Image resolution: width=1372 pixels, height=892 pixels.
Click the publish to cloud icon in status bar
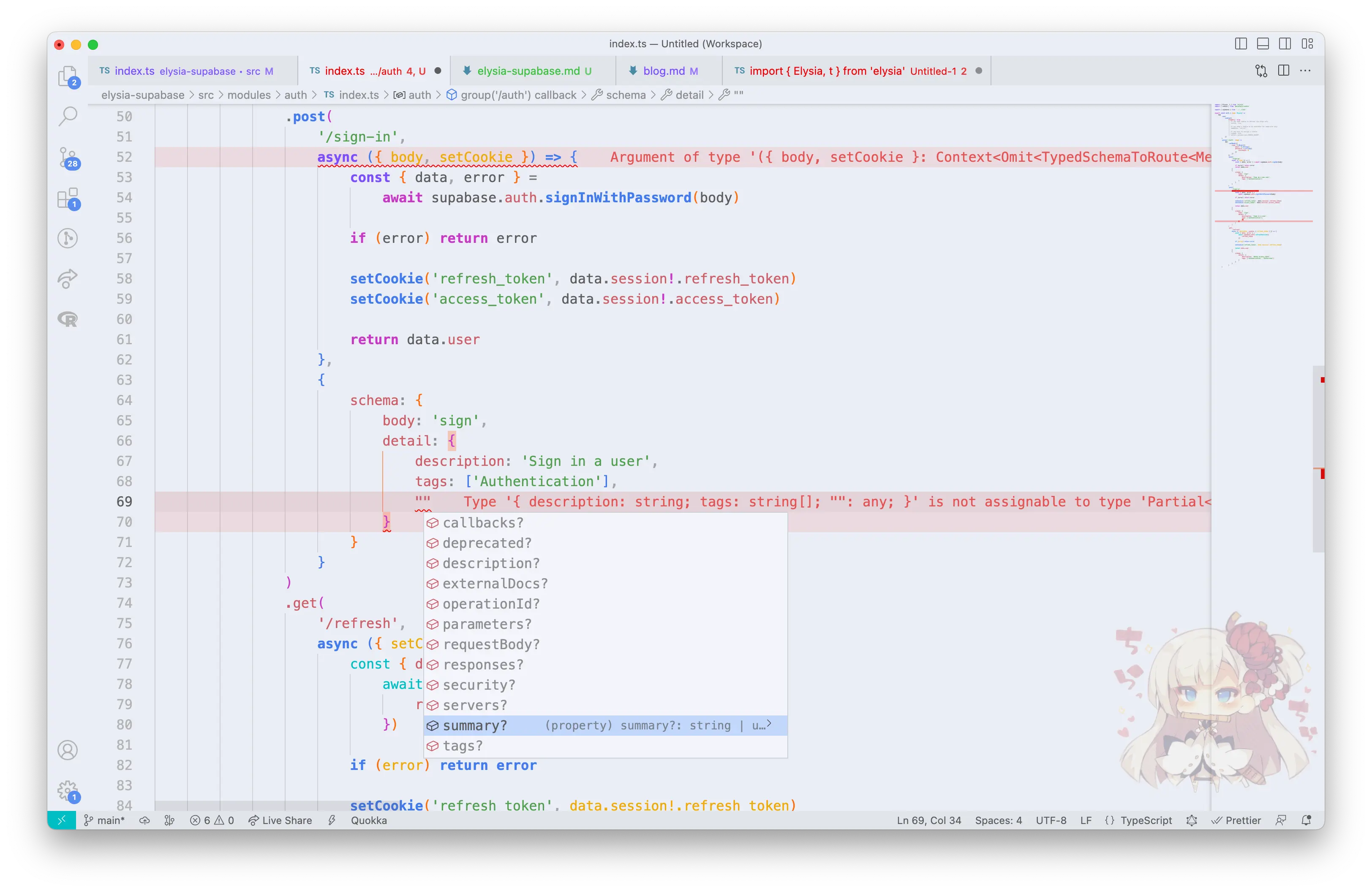coord(145,820)
